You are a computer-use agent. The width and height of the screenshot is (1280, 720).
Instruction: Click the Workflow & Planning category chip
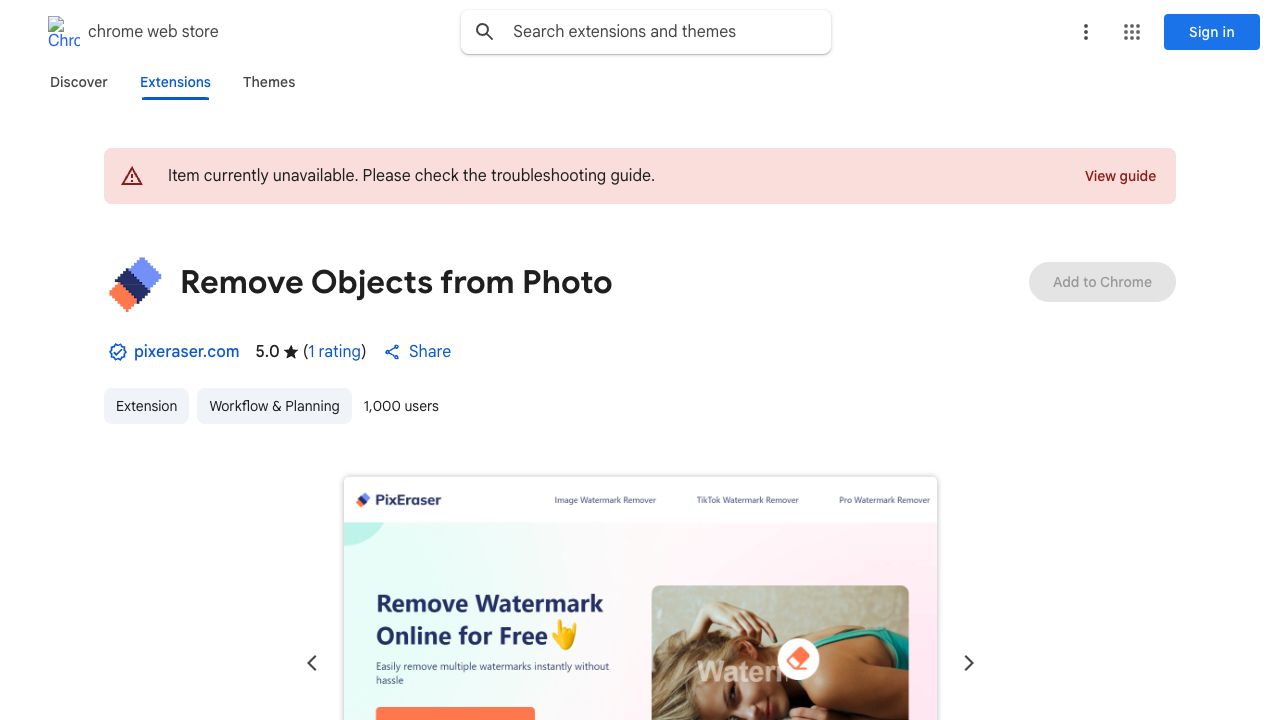click(274, 406)
